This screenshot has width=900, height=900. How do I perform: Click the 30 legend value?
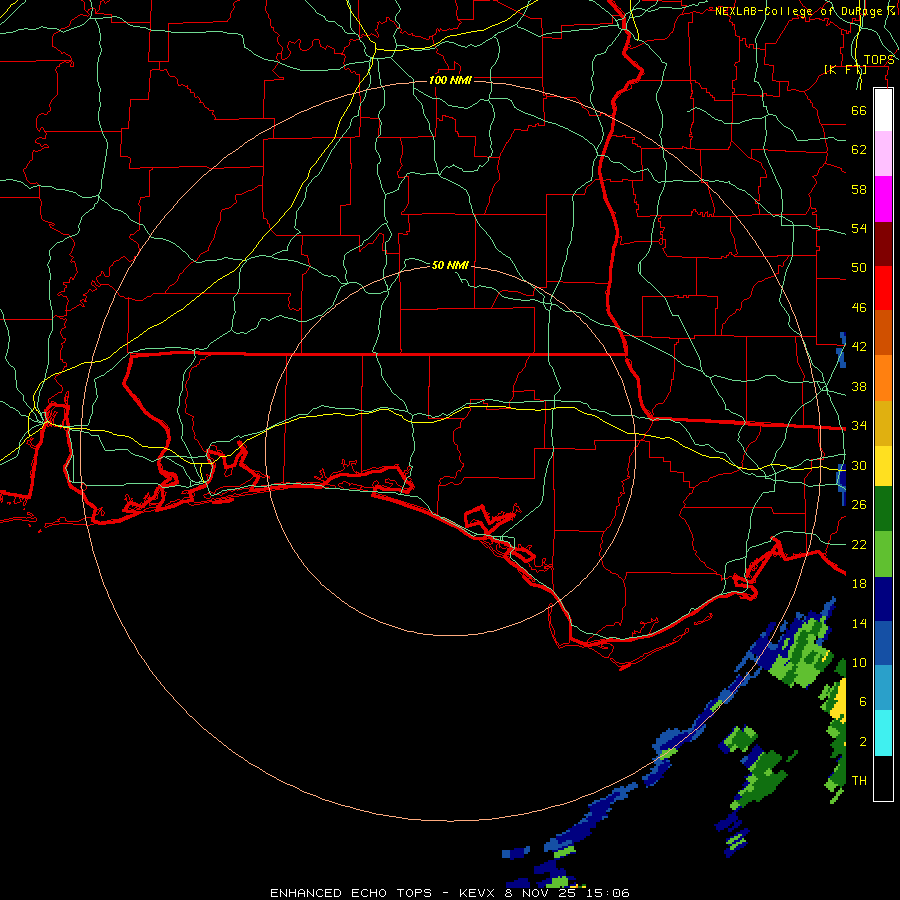click(859, 465)
